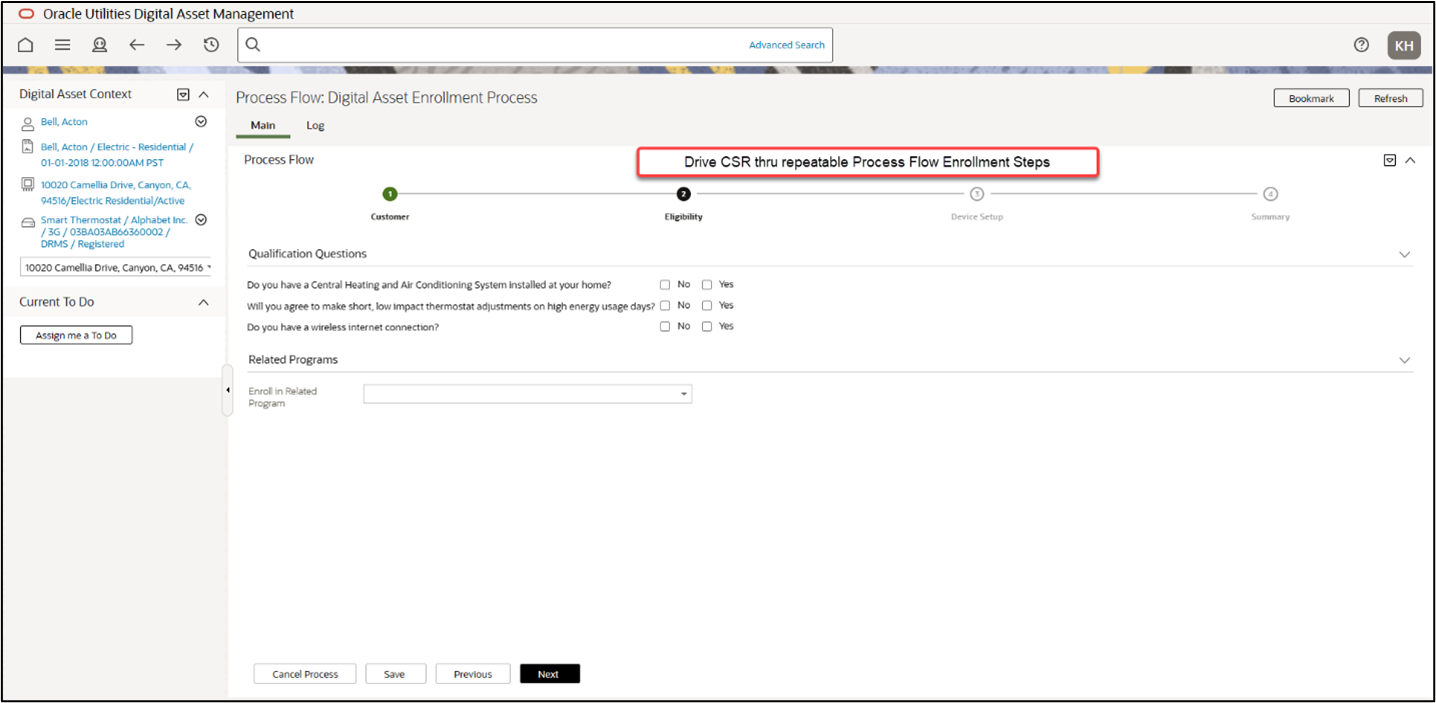Navigate back with the left arrow icon
This screenshot has height=703, width=1436.
[x=137, y=45]
